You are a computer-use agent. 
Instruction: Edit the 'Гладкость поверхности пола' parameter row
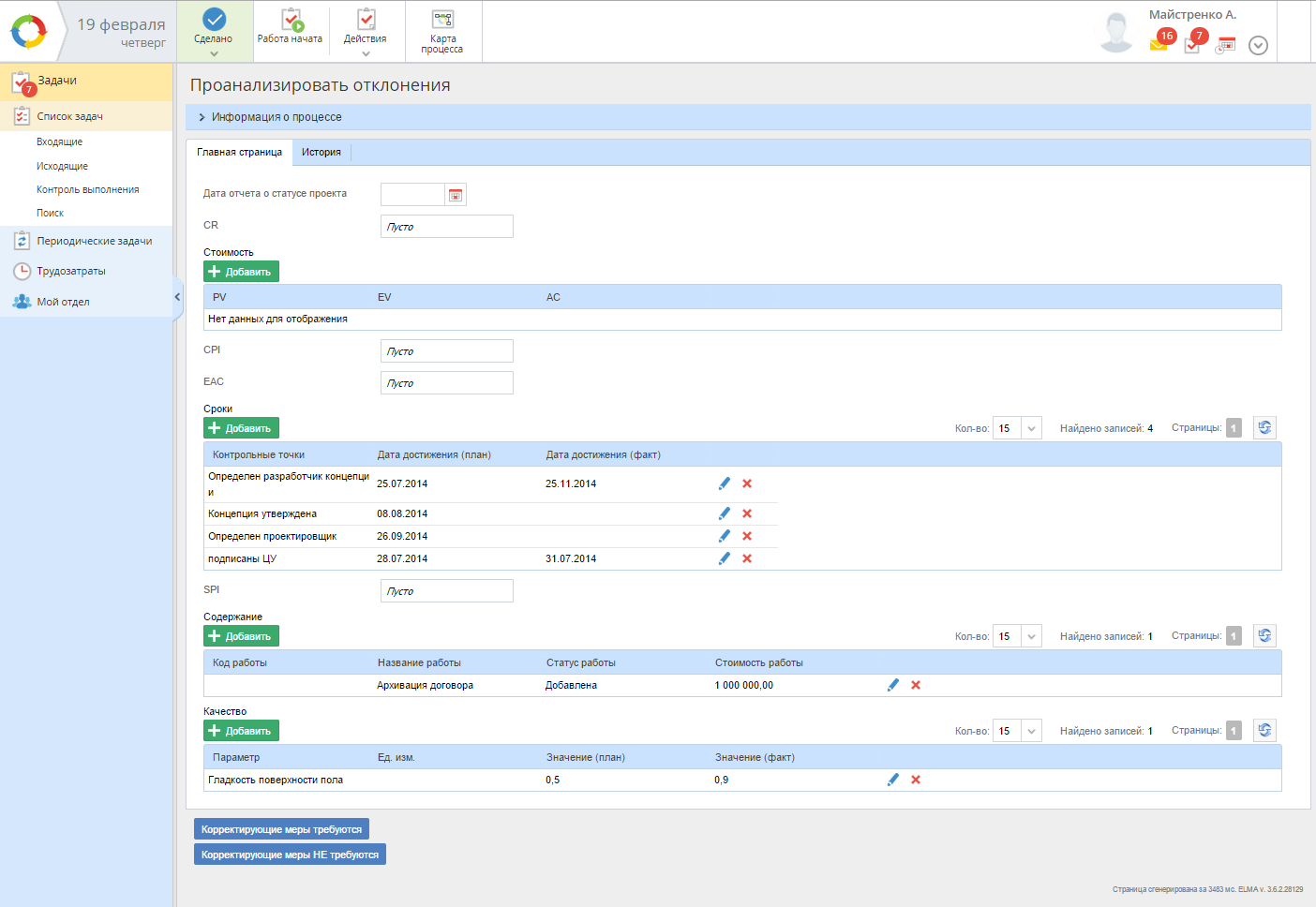(892, 780)
